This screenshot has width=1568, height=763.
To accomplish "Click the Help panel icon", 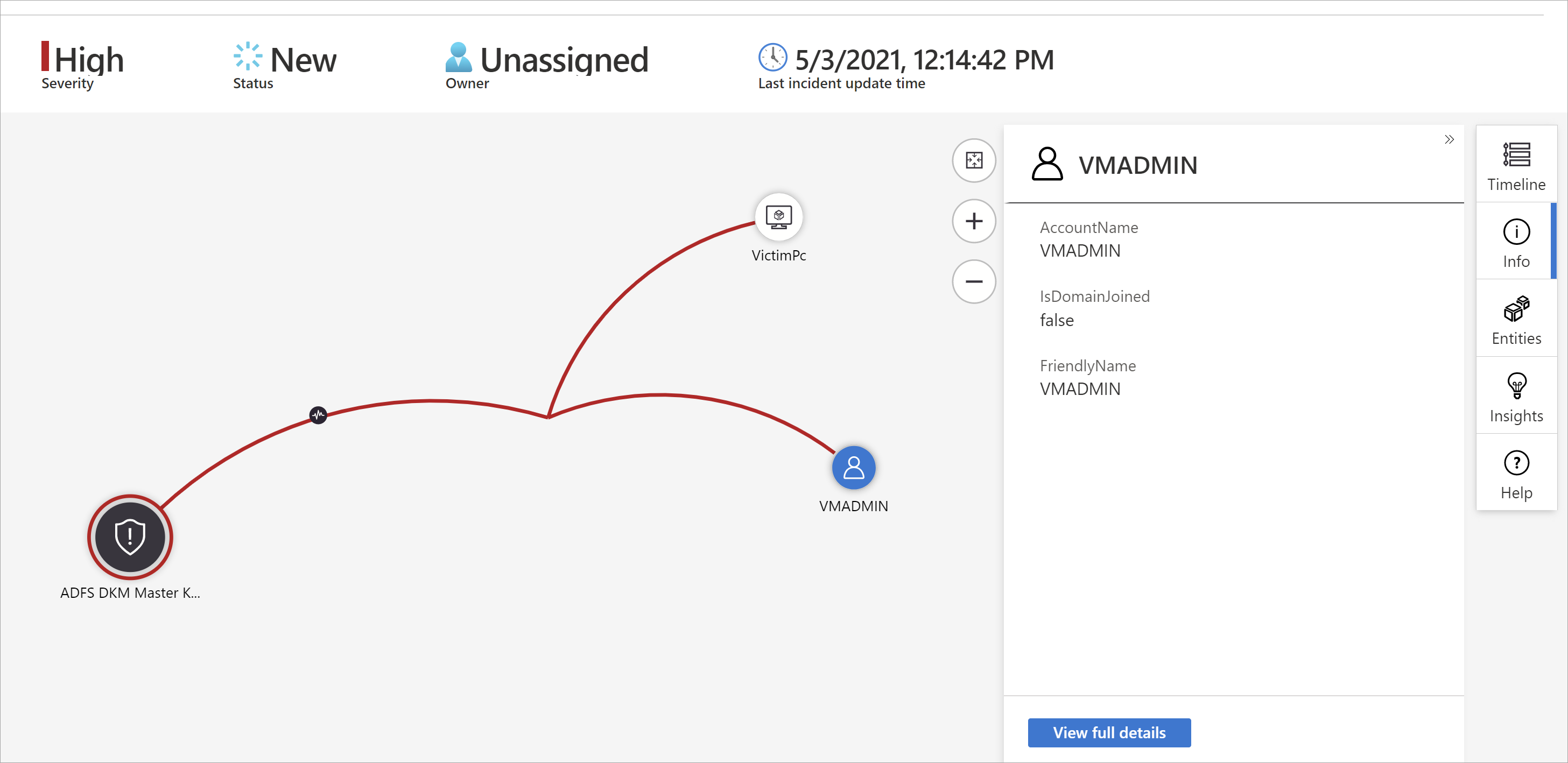I will coord(1517,463).
